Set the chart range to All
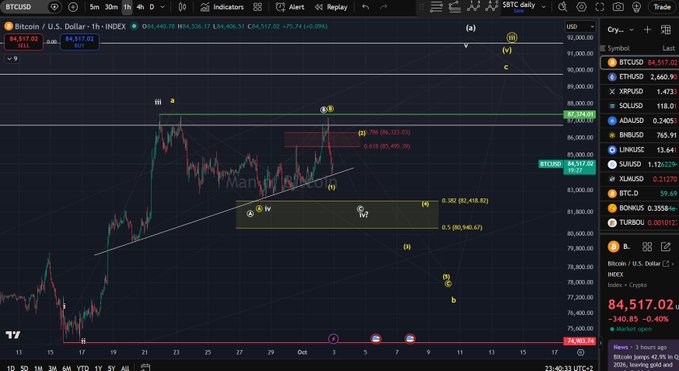 coord(125,368)
